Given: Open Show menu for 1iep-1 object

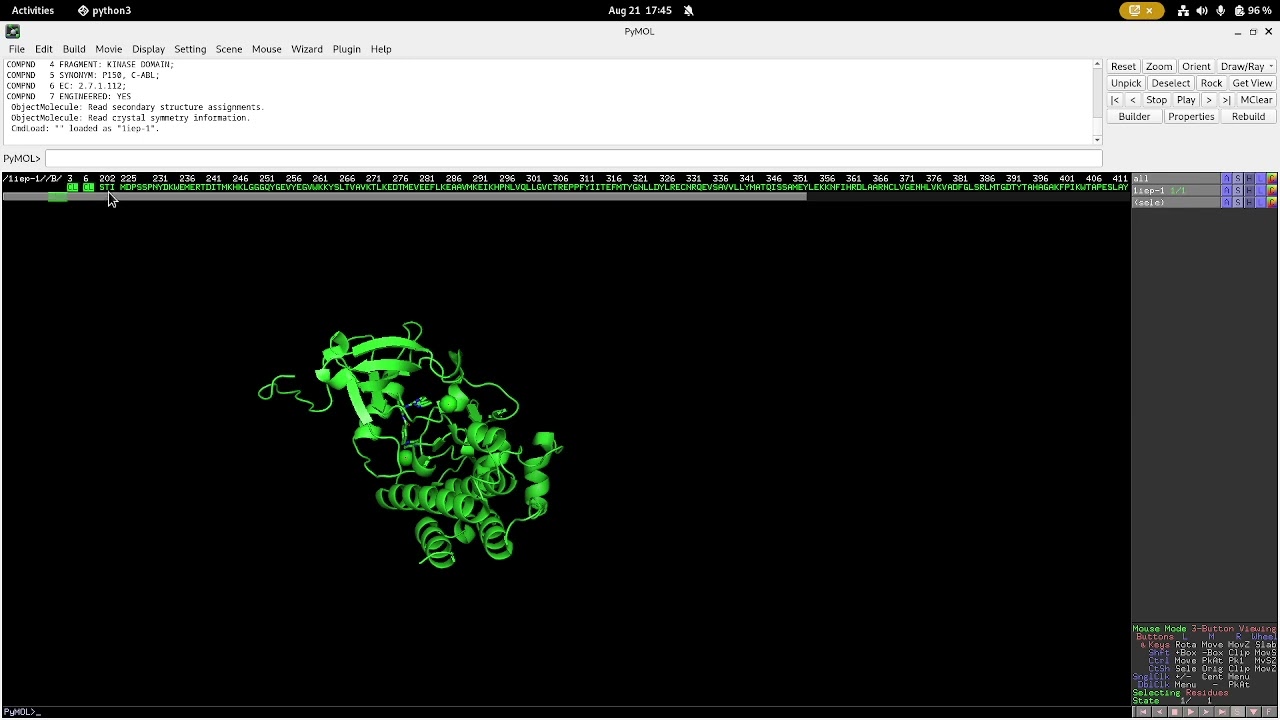Looking at the screenshot, I should point(1238,191).
